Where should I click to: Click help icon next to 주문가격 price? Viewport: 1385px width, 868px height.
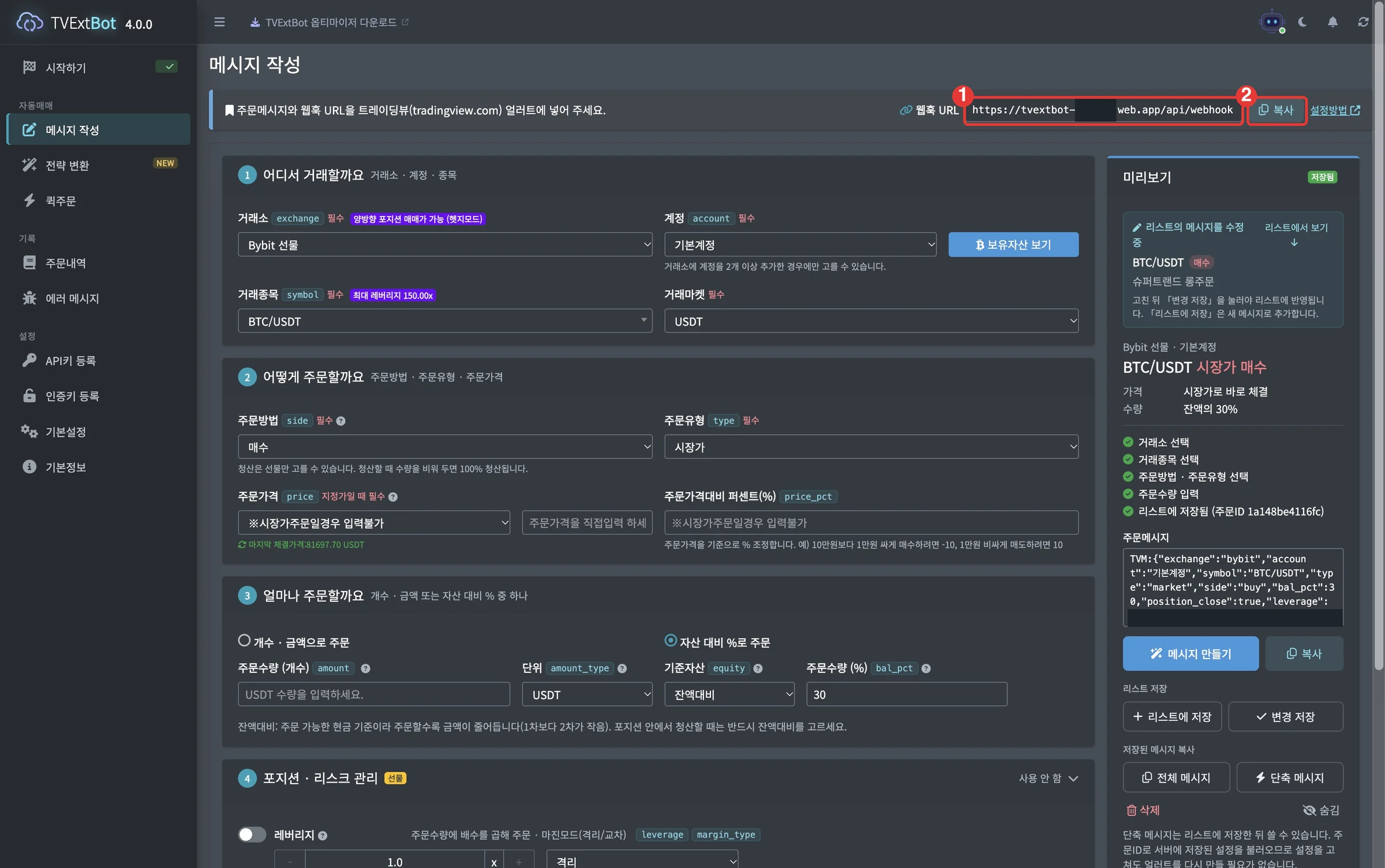click(x=393, y=496)
